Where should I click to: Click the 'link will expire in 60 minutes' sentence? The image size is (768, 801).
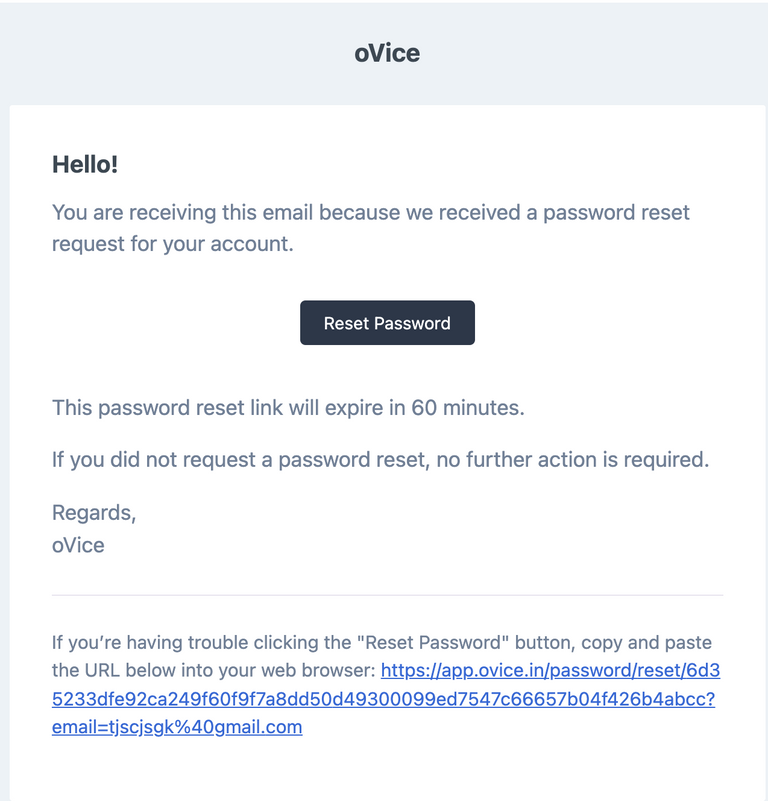[288, 408]
